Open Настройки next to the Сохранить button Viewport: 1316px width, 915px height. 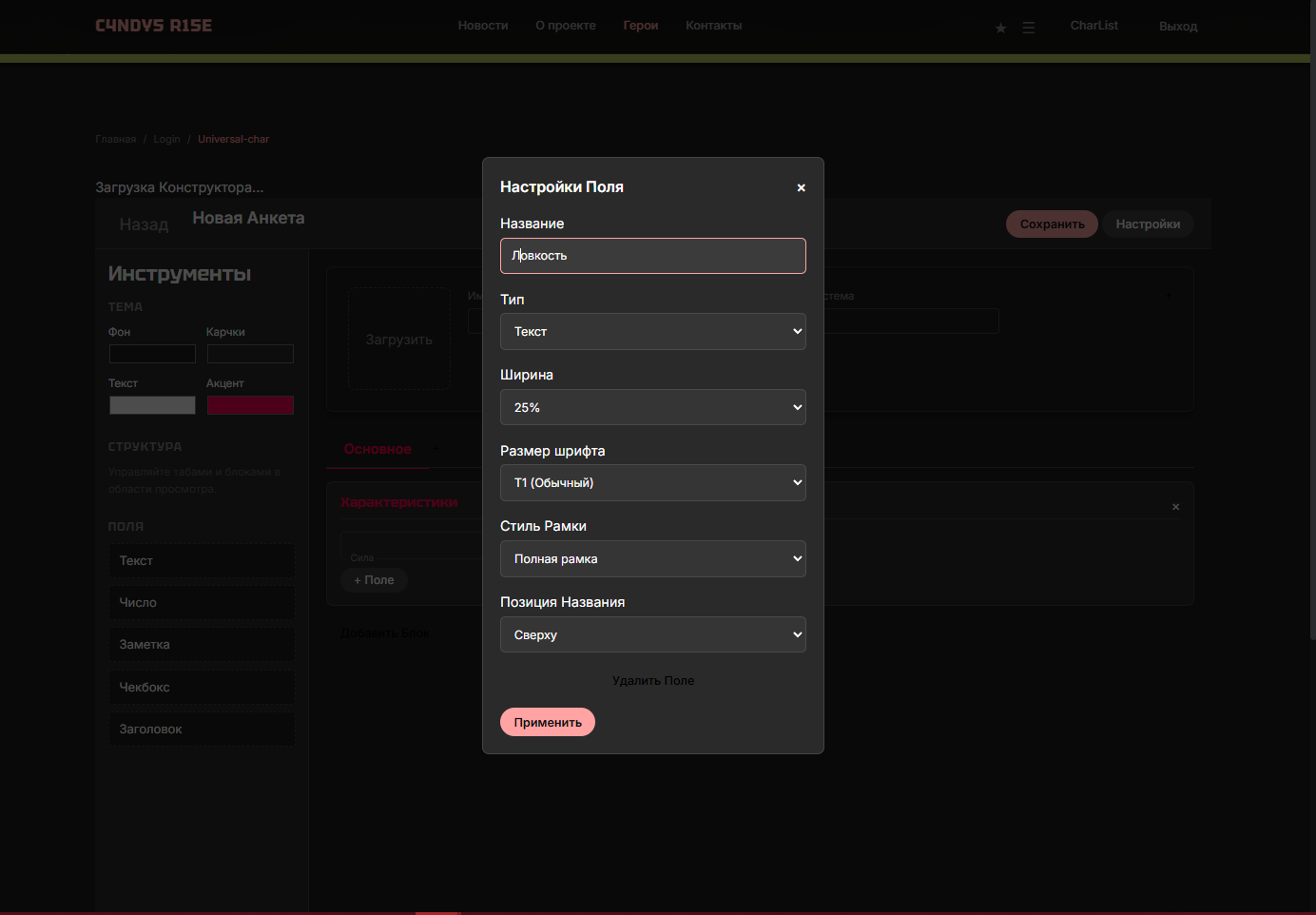click(1148, 224)
